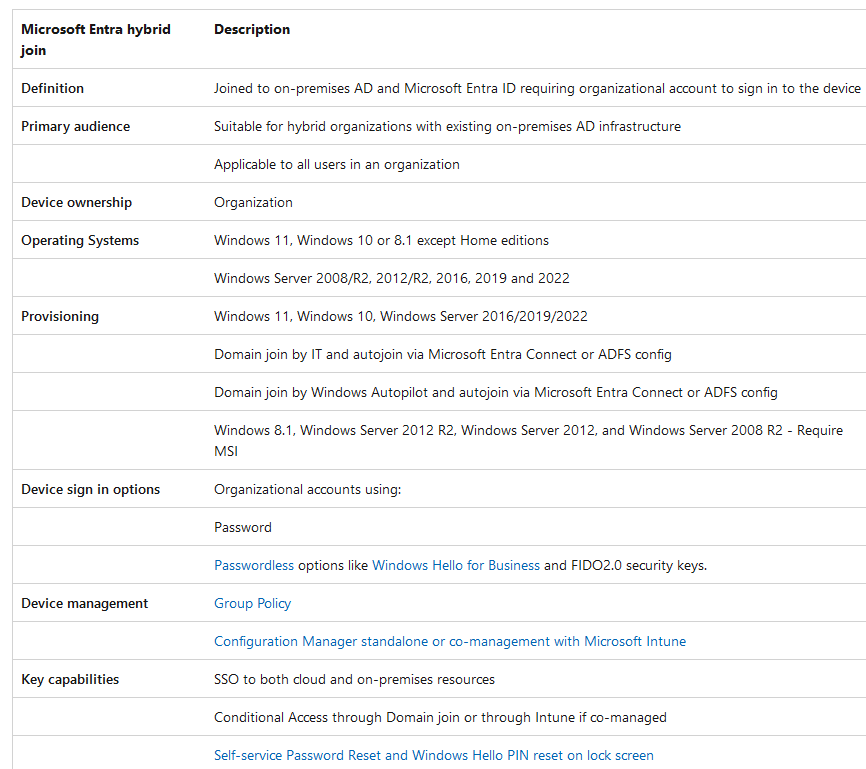Click the Configuration Manager standalone or co-management link
866x769 pixels.
tap(450, 641)
